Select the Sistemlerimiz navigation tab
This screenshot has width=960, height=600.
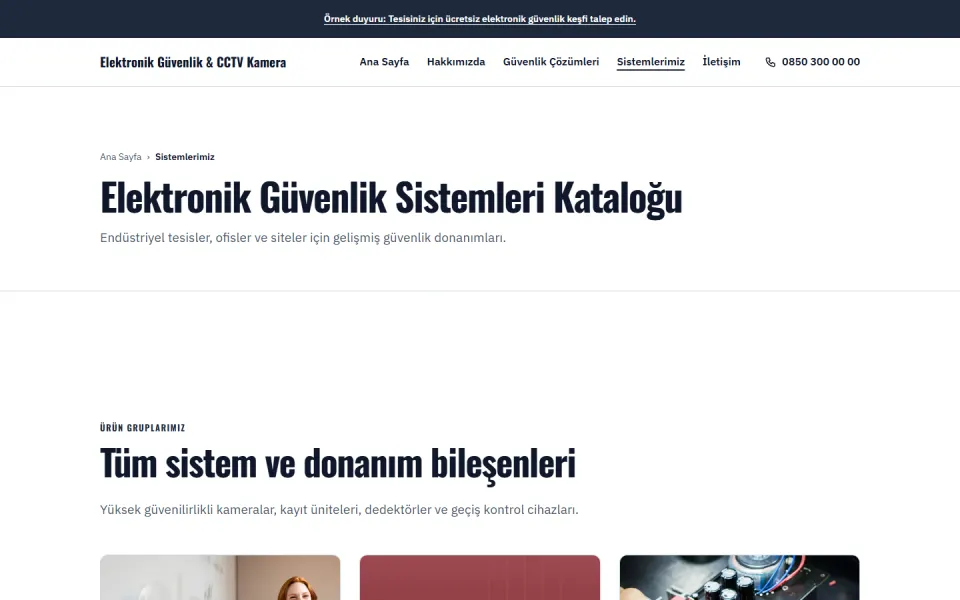pos(650,62)
